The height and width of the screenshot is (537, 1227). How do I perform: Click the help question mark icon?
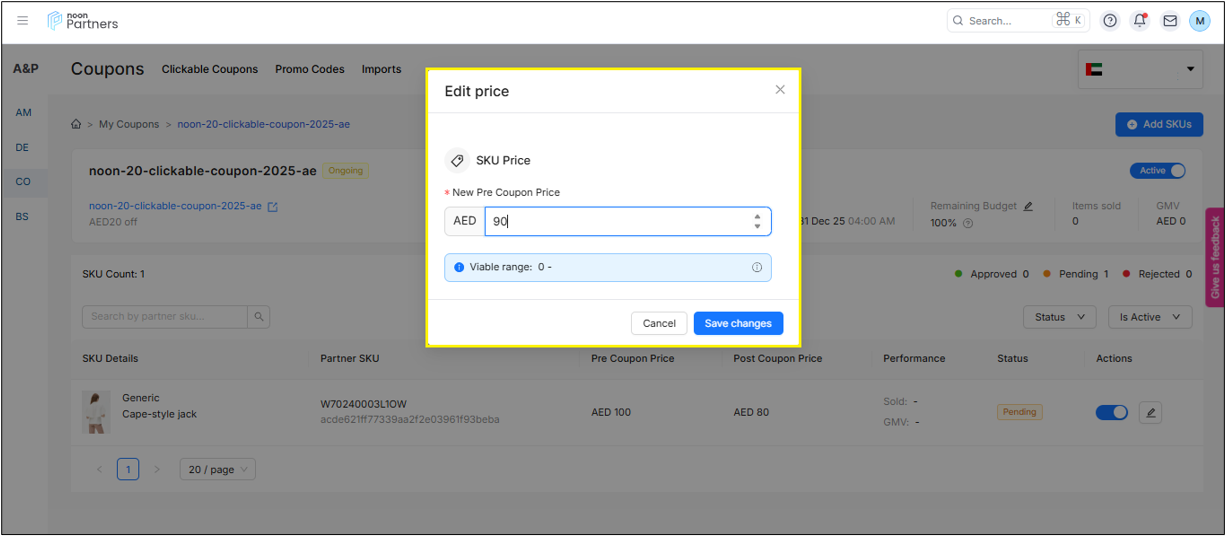click(1110, 20)
